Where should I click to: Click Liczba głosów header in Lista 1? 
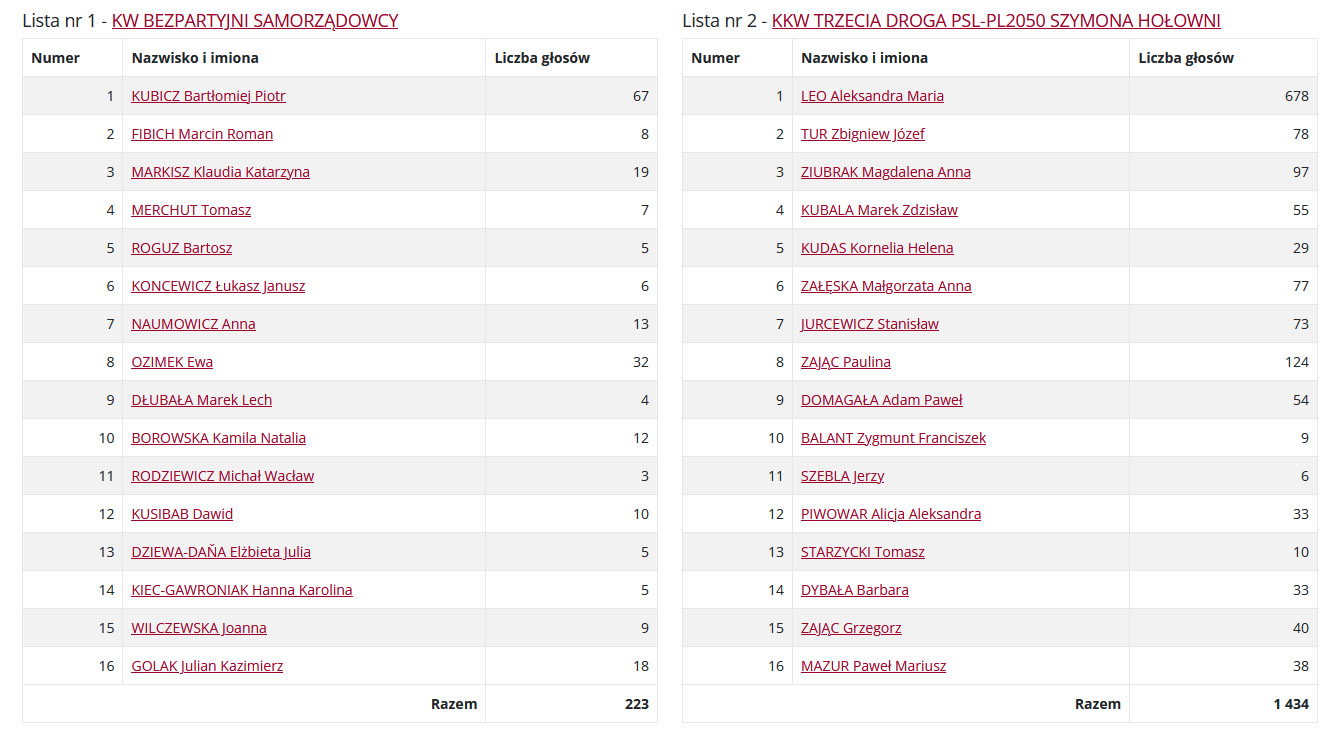click(542, 58)
